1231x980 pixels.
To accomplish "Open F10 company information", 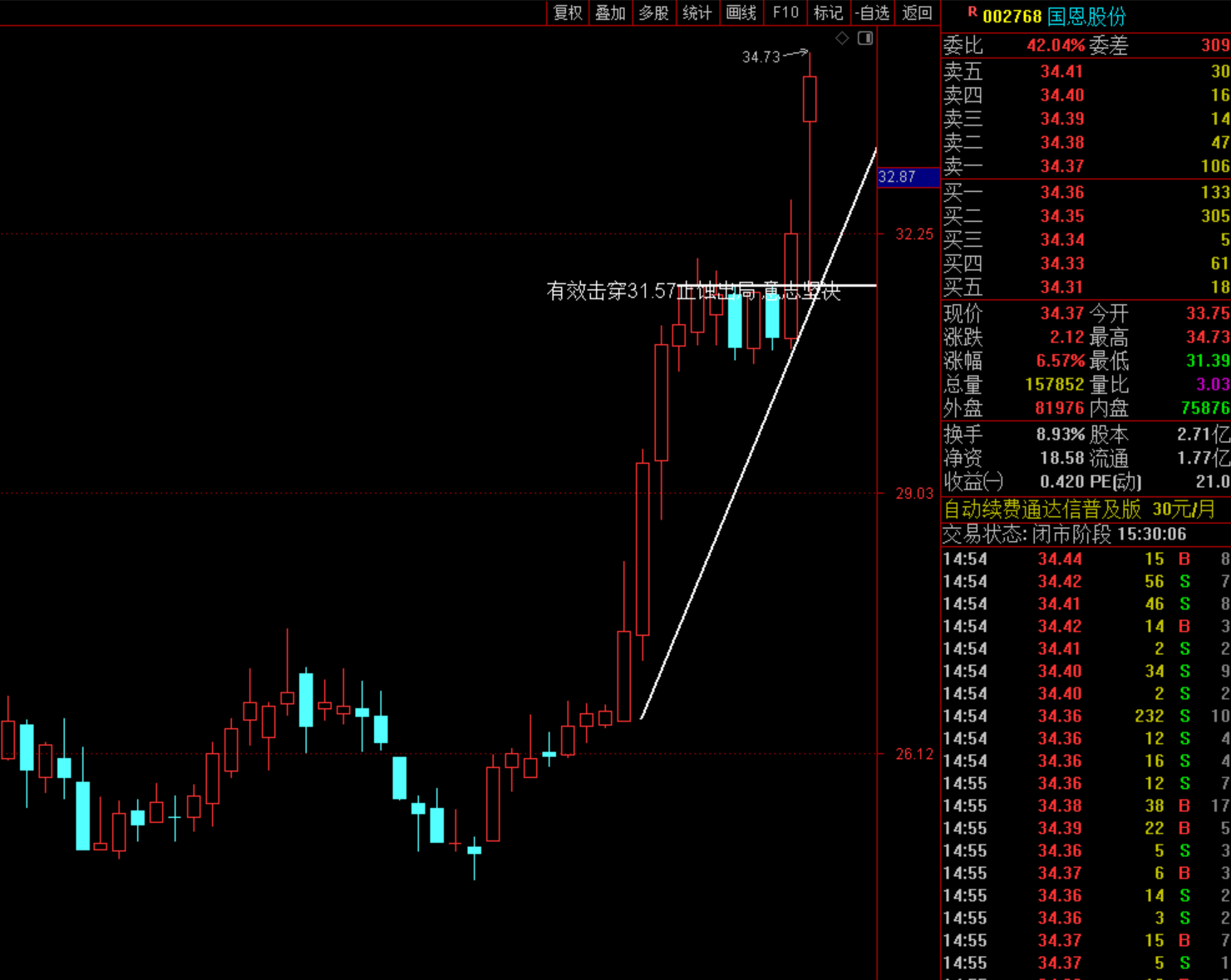I will click(x=785, y=12).
